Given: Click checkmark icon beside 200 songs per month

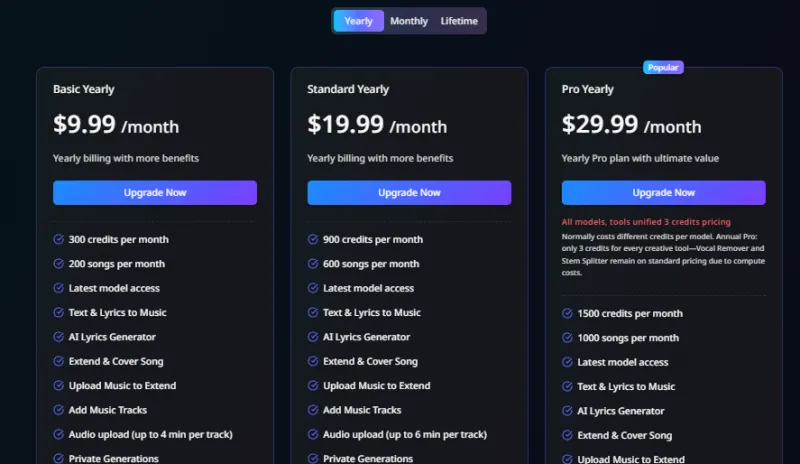Looking at the screenshot, I should coord(59,264).
